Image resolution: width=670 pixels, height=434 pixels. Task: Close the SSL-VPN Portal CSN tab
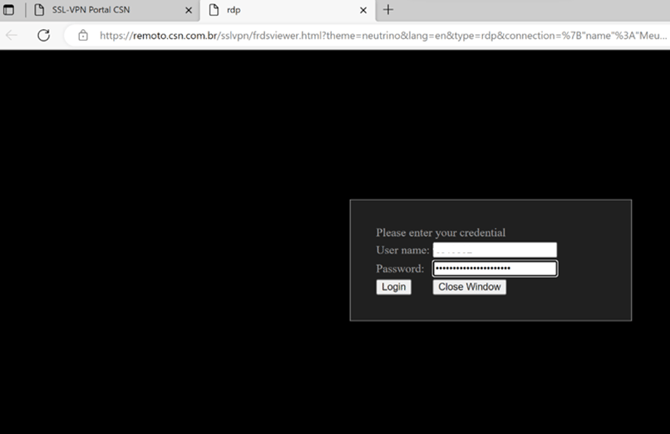click(188, 10)
